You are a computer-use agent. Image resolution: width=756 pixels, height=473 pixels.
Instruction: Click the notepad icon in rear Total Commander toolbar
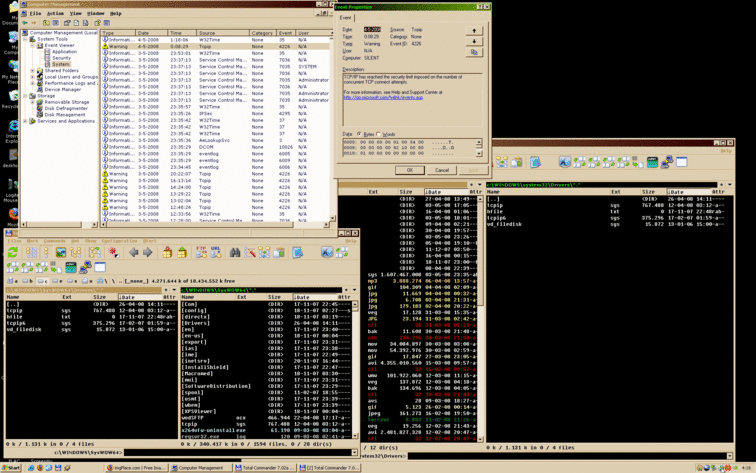pyautogui.click(x=535, y=162)
